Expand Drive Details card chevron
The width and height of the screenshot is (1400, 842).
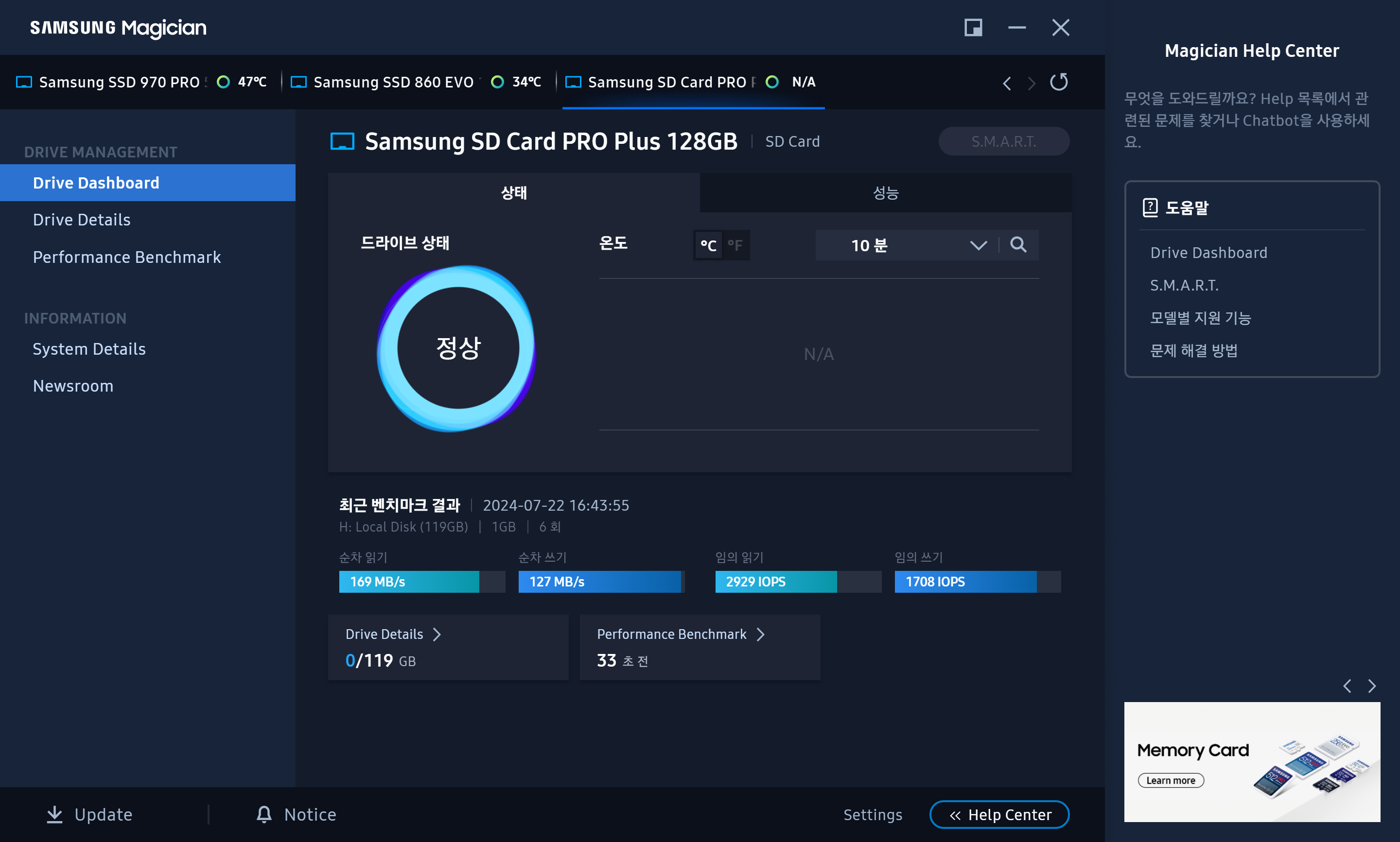437,635
